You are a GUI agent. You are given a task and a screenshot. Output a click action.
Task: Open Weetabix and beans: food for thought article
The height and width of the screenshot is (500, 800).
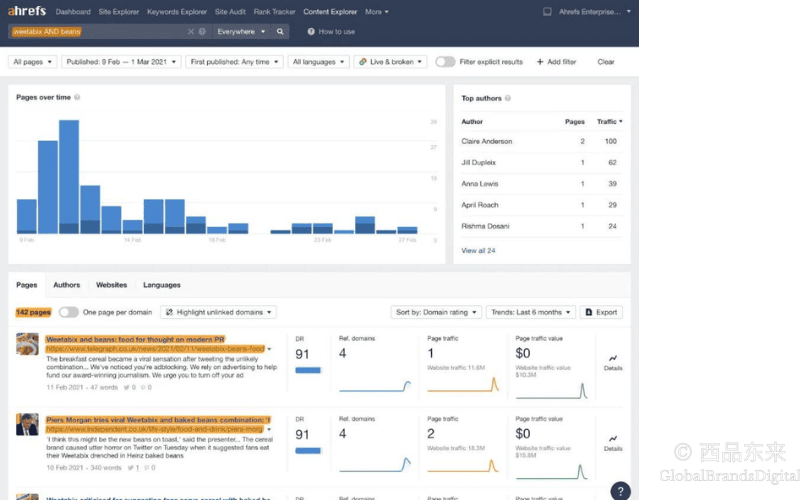pyautogui.click(x=135, y=339)
